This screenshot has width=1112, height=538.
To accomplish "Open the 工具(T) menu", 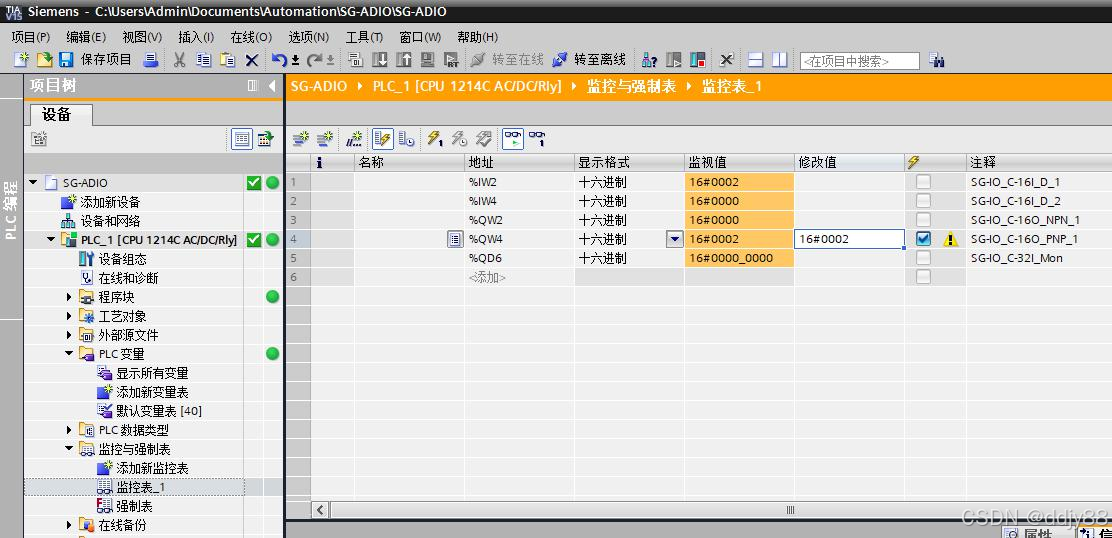I will (364, 37).
